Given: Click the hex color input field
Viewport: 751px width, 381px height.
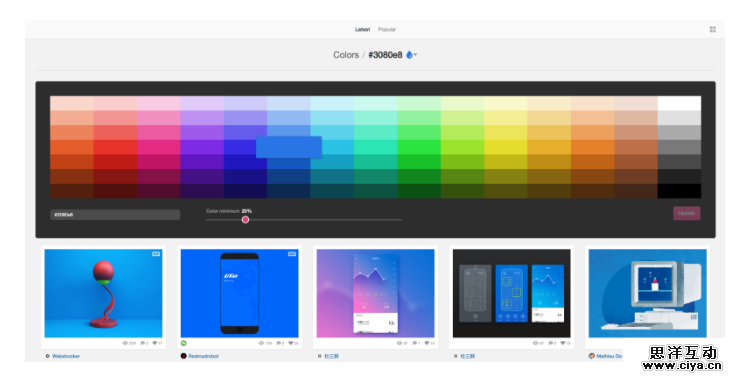Looking at the screenshot, I should (115, 214).
